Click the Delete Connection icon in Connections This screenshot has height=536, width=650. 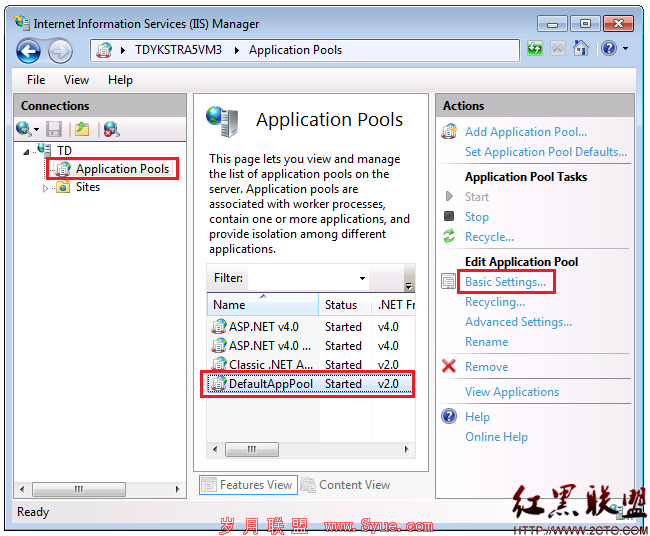pyautogui.click(x=112, y=129)
